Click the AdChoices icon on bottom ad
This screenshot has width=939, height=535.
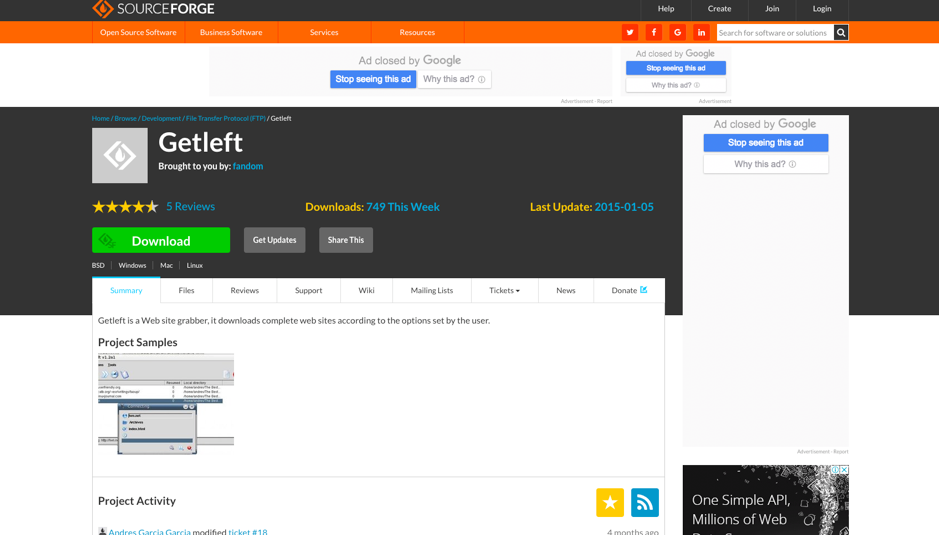(x=835, y=470)
